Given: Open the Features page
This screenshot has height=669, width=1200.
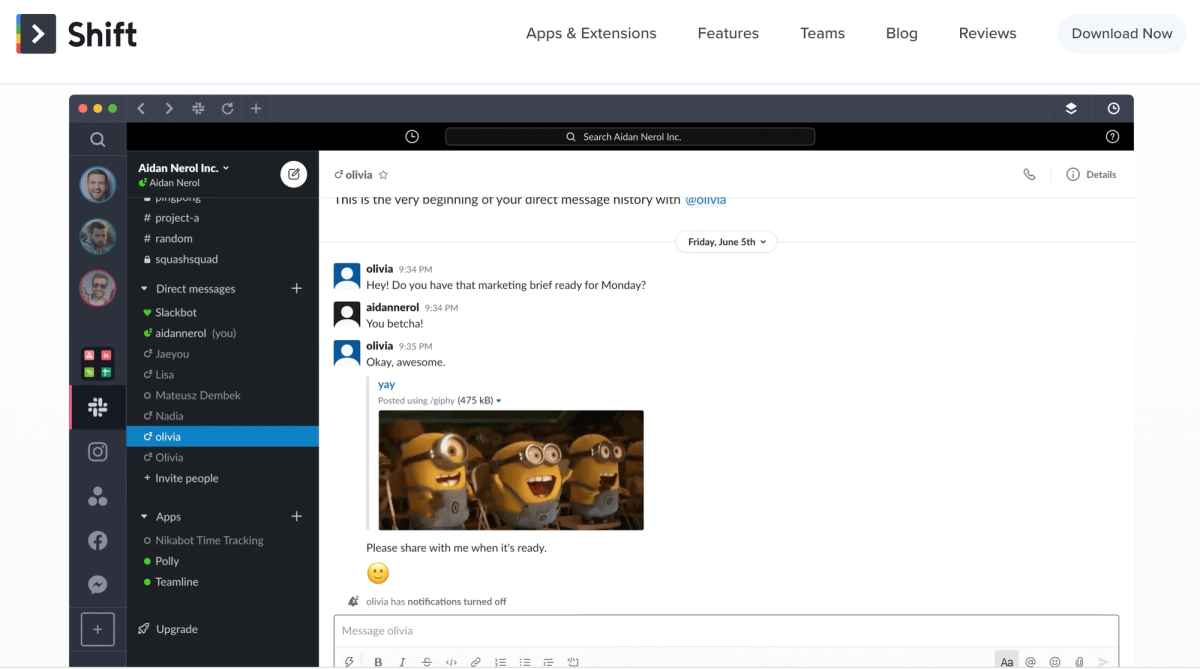Looking at the screenshot, I should pyautogui.click(x=728, y=33).
